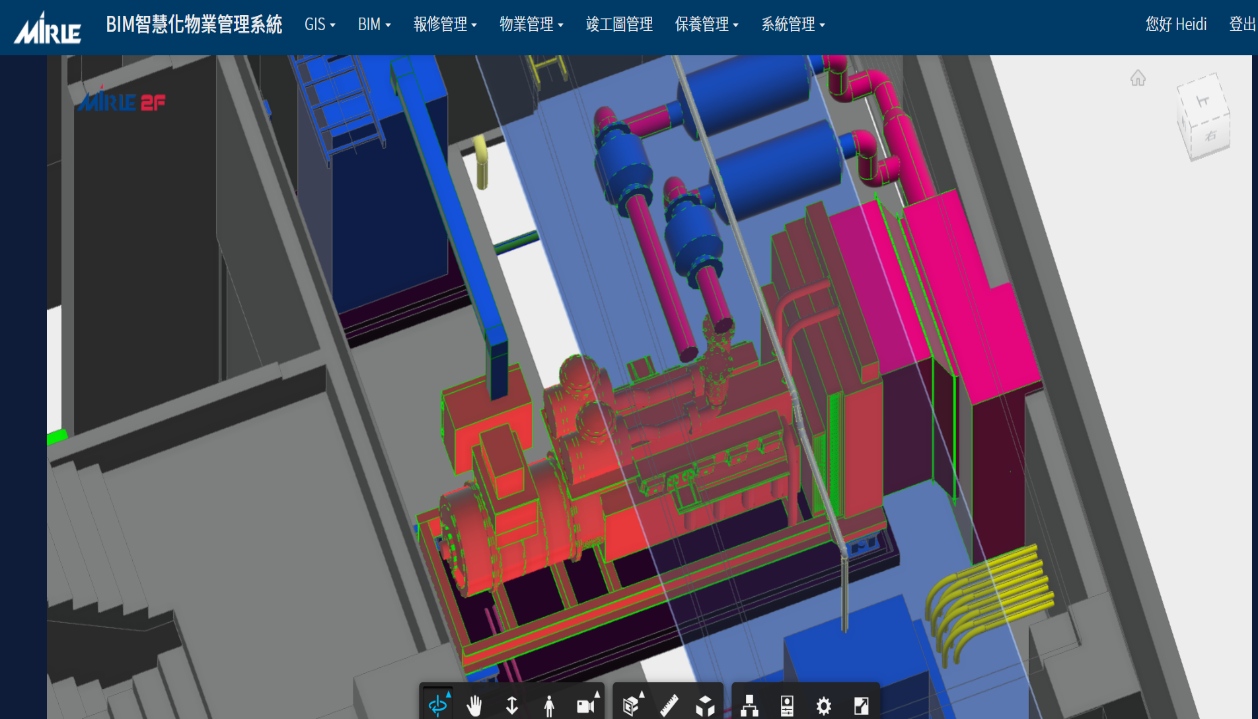Image resolution: width=1258 pixels, height=719 pixels.
Task: Click the MIRLE logo
Action: pos(44,27)
